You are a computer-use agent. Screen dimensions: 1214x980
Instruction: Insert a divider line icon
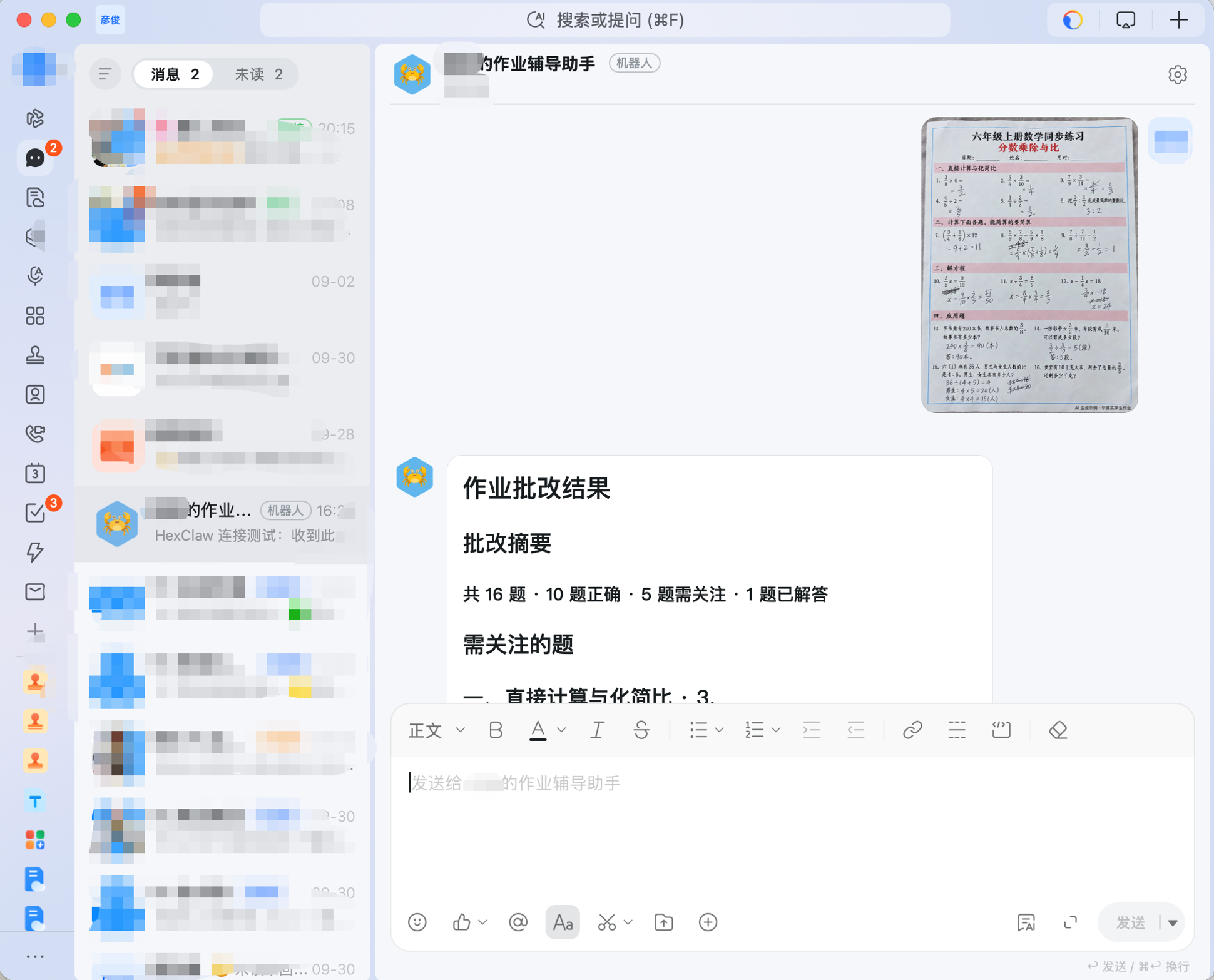pyautogui.click(x=957, y=730)
